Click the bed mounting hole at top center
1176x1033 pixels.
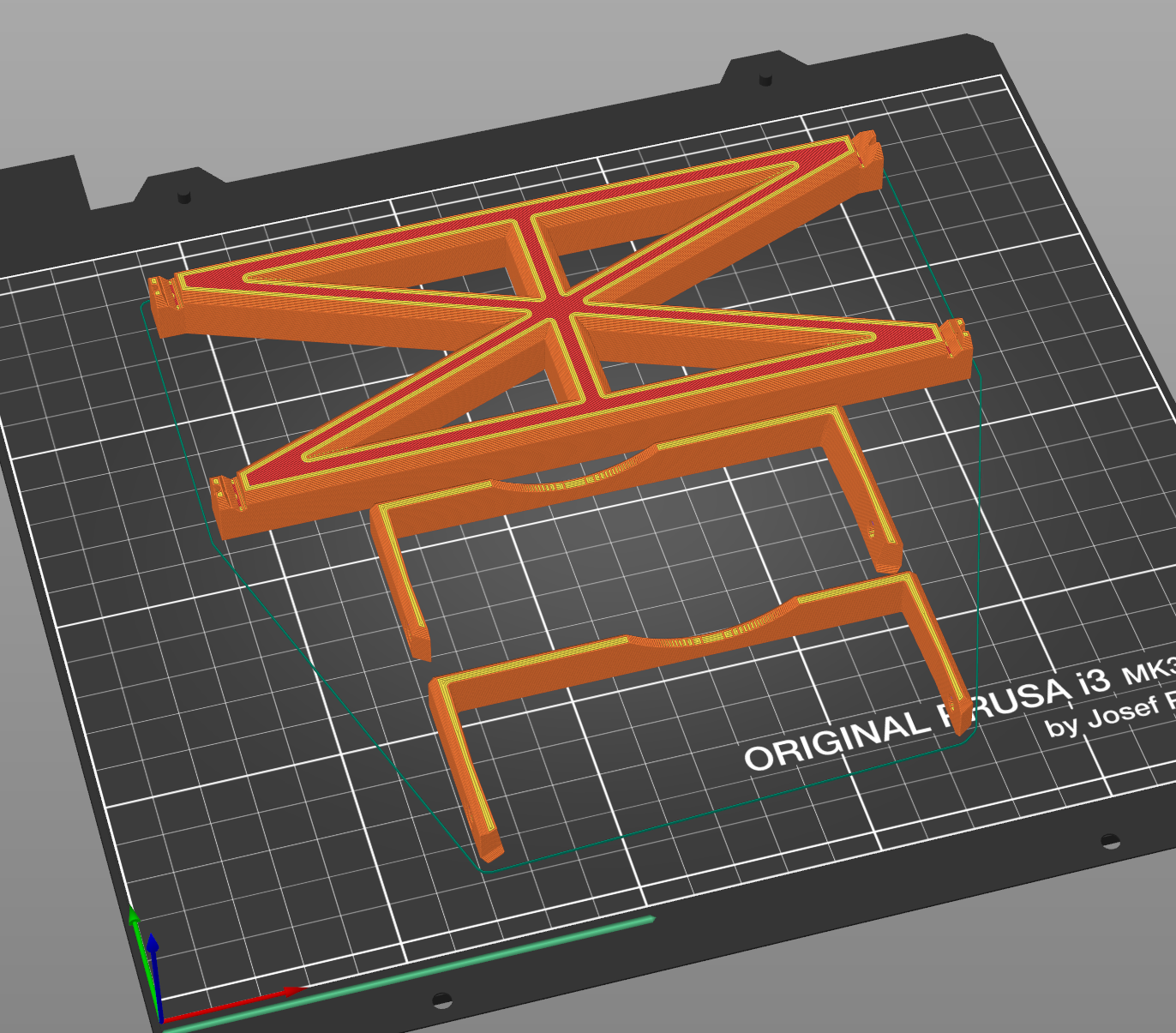[766, 81]
